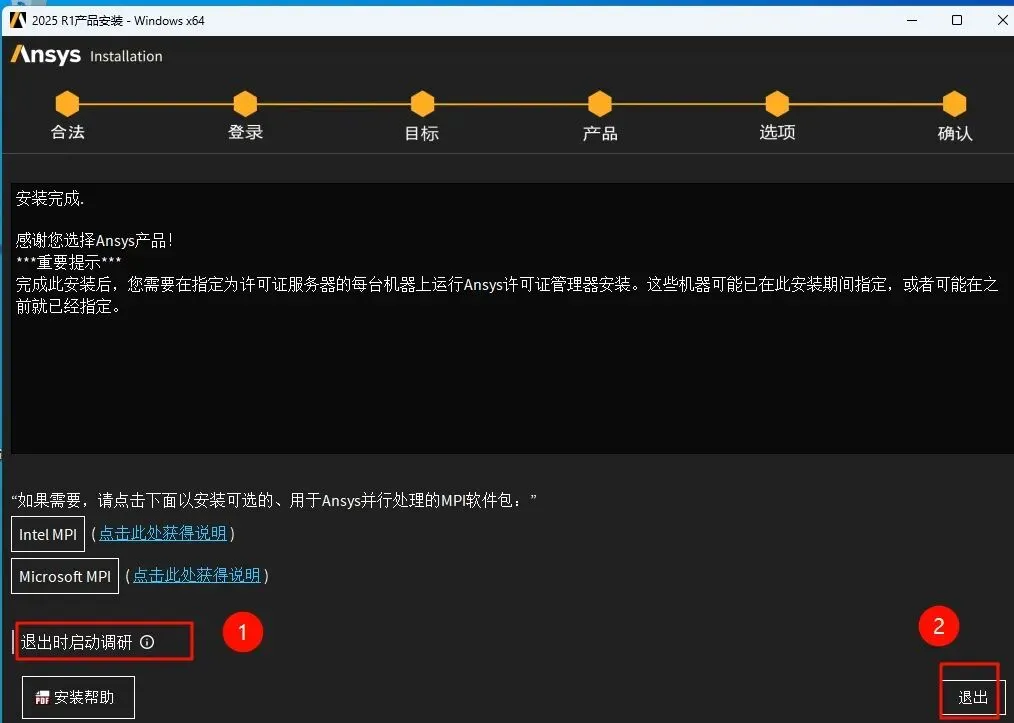The height and width of the screenshot is (723, 1014).
Task: Click the Ansys title bar icon
Action: pos(17,20)
